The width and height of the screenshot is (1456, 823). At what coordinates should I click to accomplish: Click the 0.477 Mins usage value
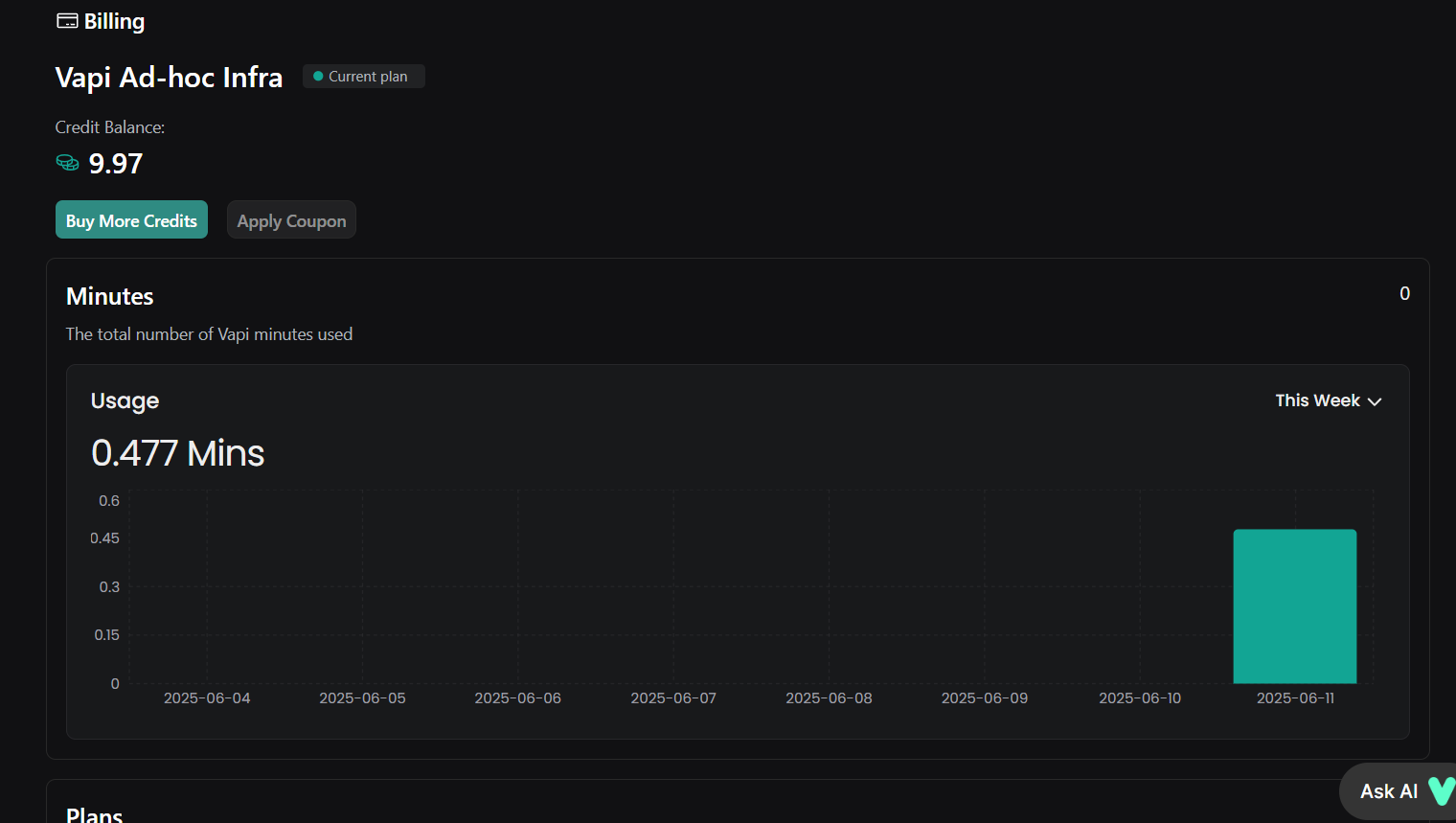coord(178,453)
